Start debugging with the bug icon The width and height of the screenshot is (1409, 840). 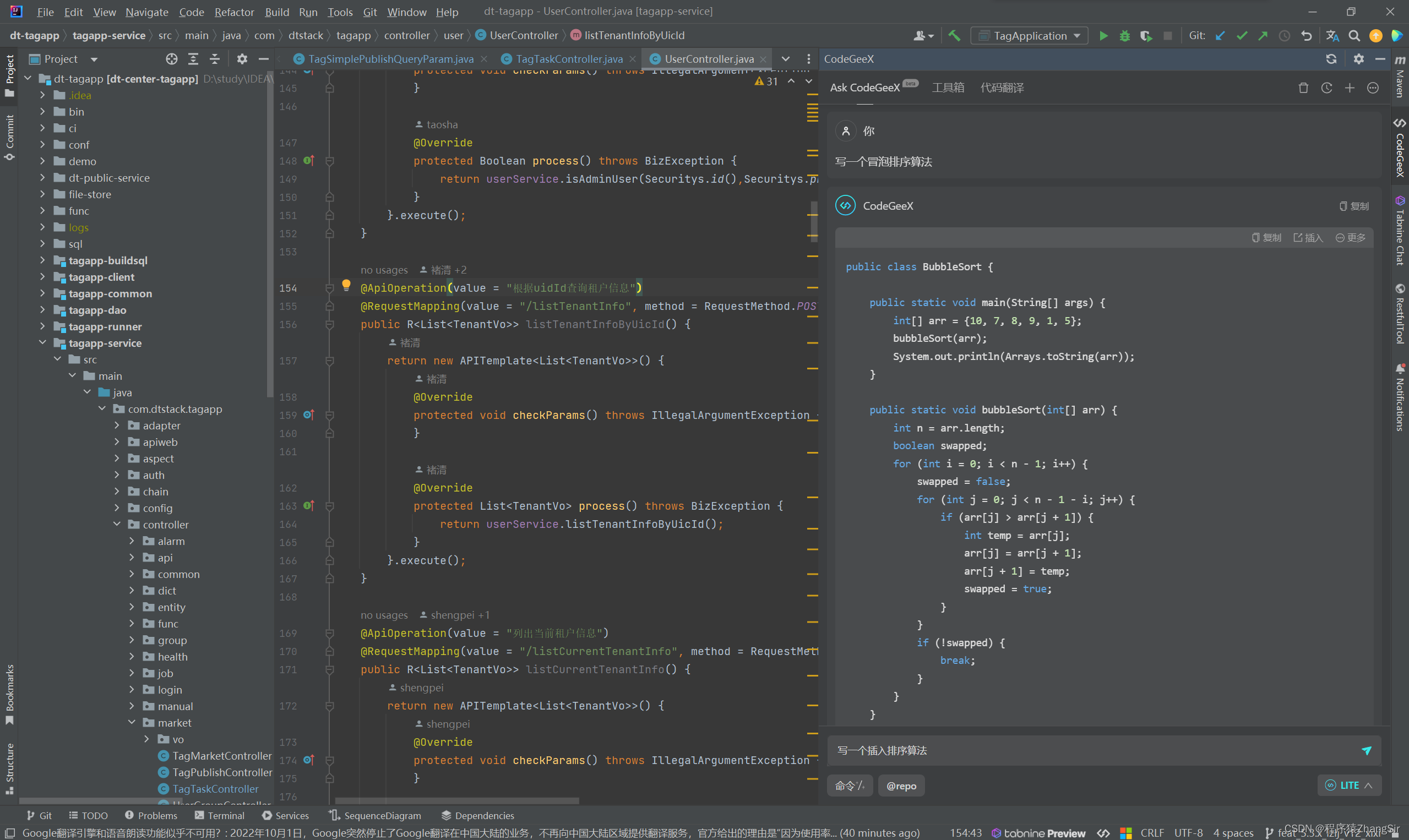pyautogui.click(x=1125, y=36)
